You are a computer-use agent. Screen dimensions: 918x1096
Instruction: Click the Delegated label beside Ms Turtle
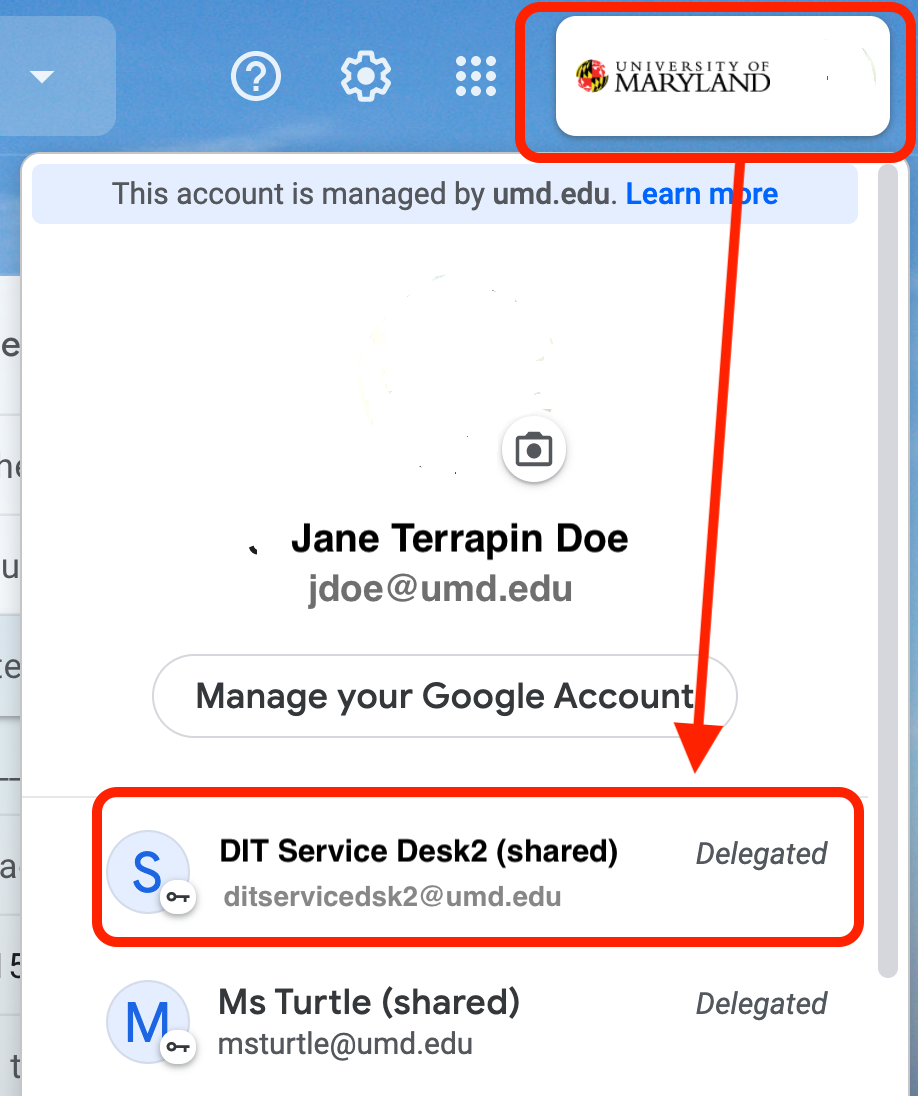point(761,1003)
